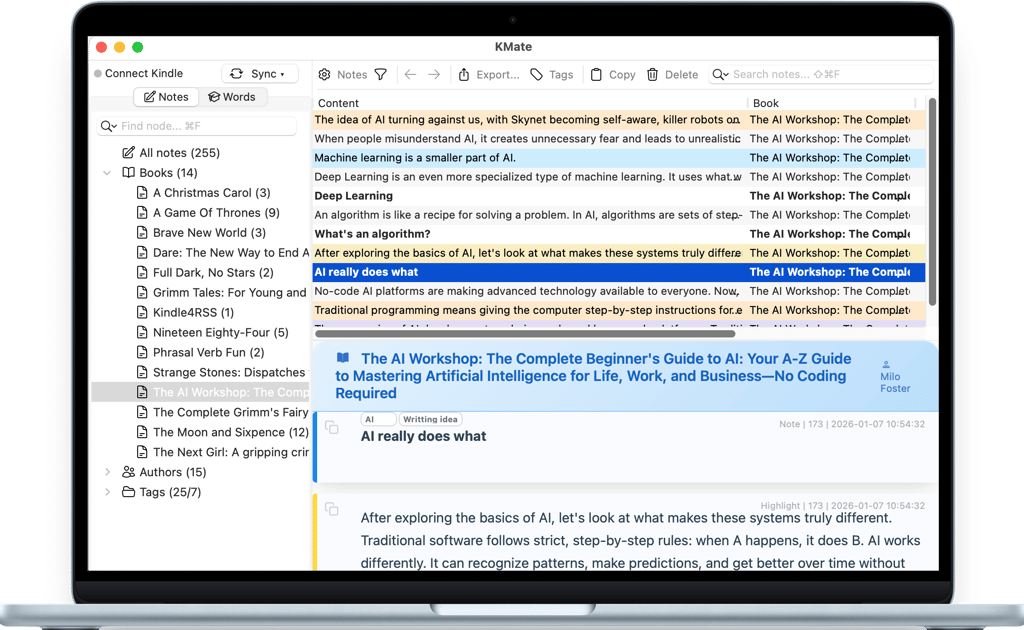Click Connect Kindle
The image size is (1024, 630).
click(x=144, y=73)
